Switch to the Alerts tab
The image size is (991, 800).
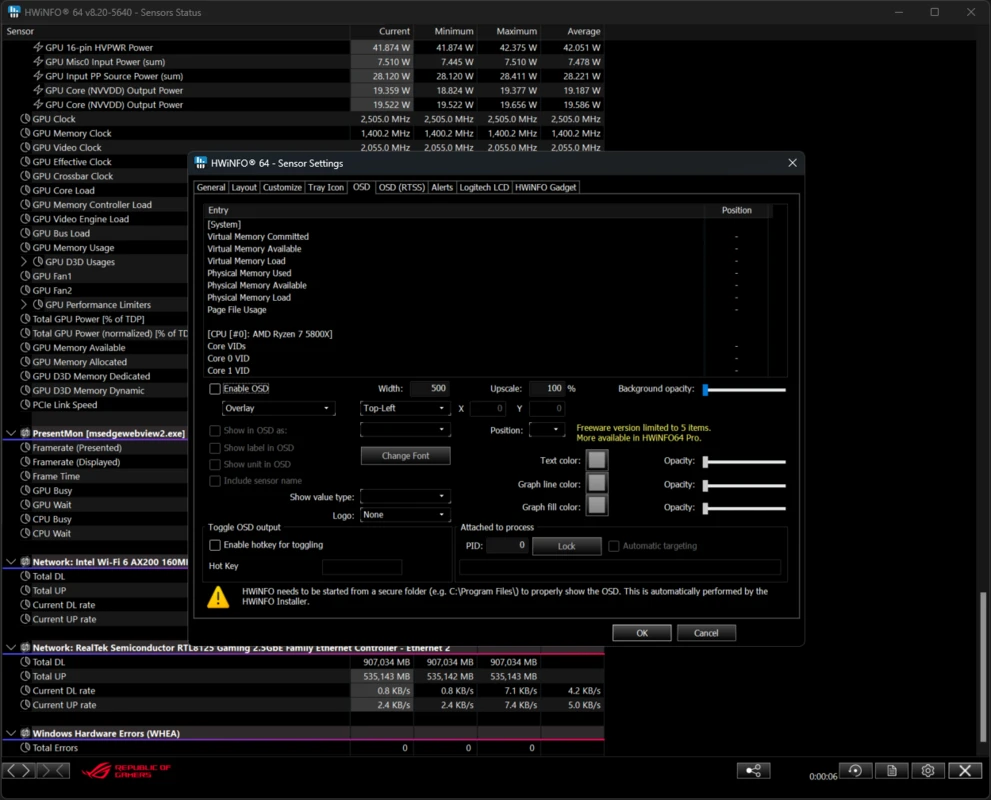(442, 188)
